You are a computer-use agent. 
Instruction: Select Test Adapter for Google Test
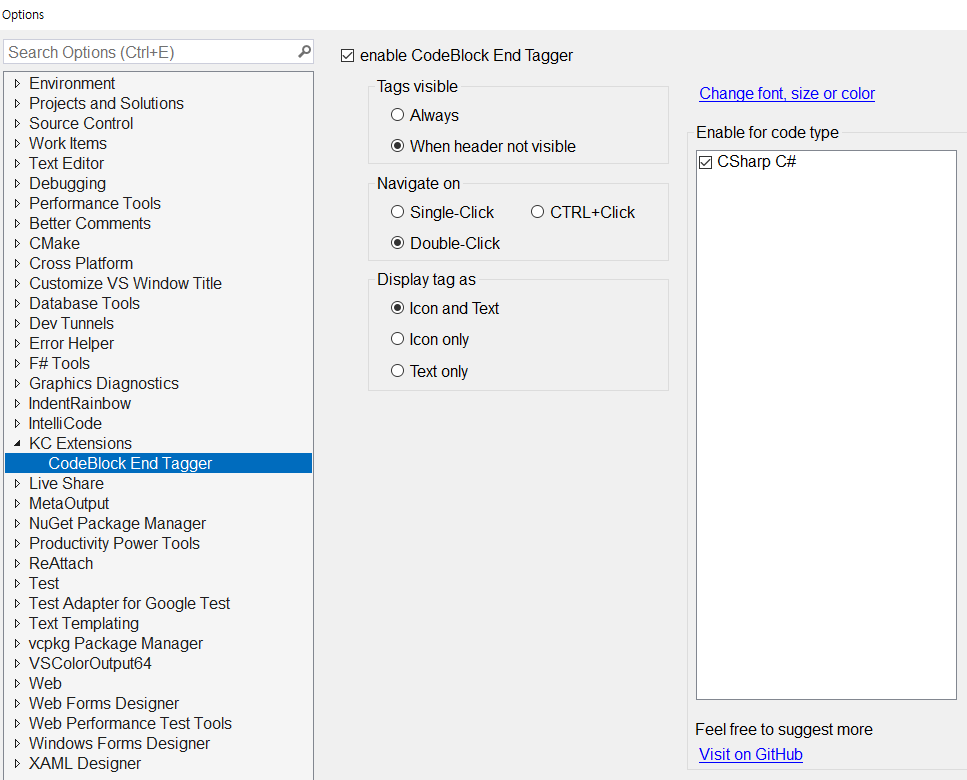[130, 603]
